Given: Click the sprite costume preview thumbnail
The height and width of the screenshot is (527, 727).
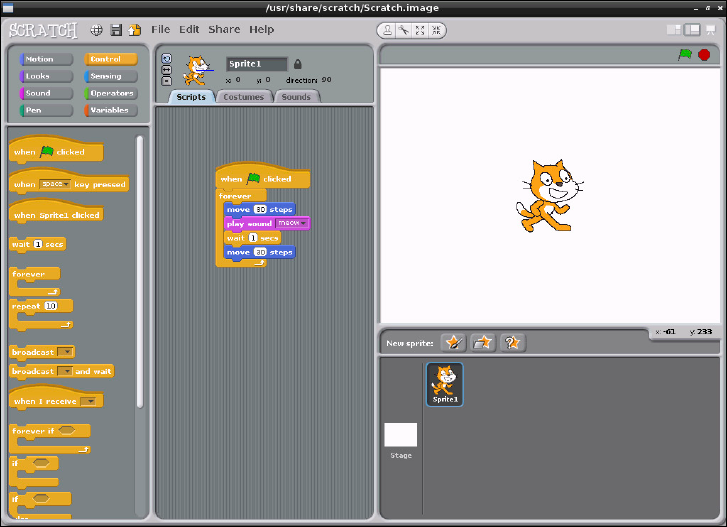Looking at the screenshot, I should pos(198,70).
